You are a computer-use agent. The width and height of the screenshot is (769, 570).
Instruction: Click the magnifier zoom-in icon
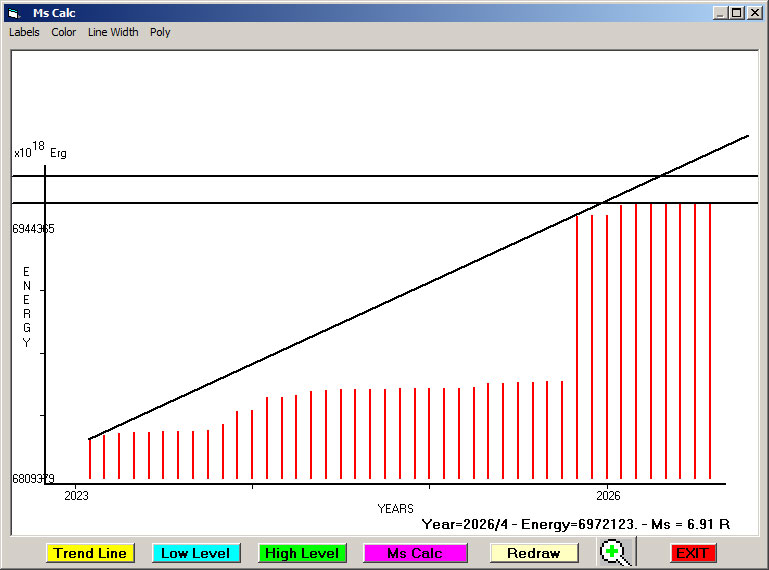[615, 552]
